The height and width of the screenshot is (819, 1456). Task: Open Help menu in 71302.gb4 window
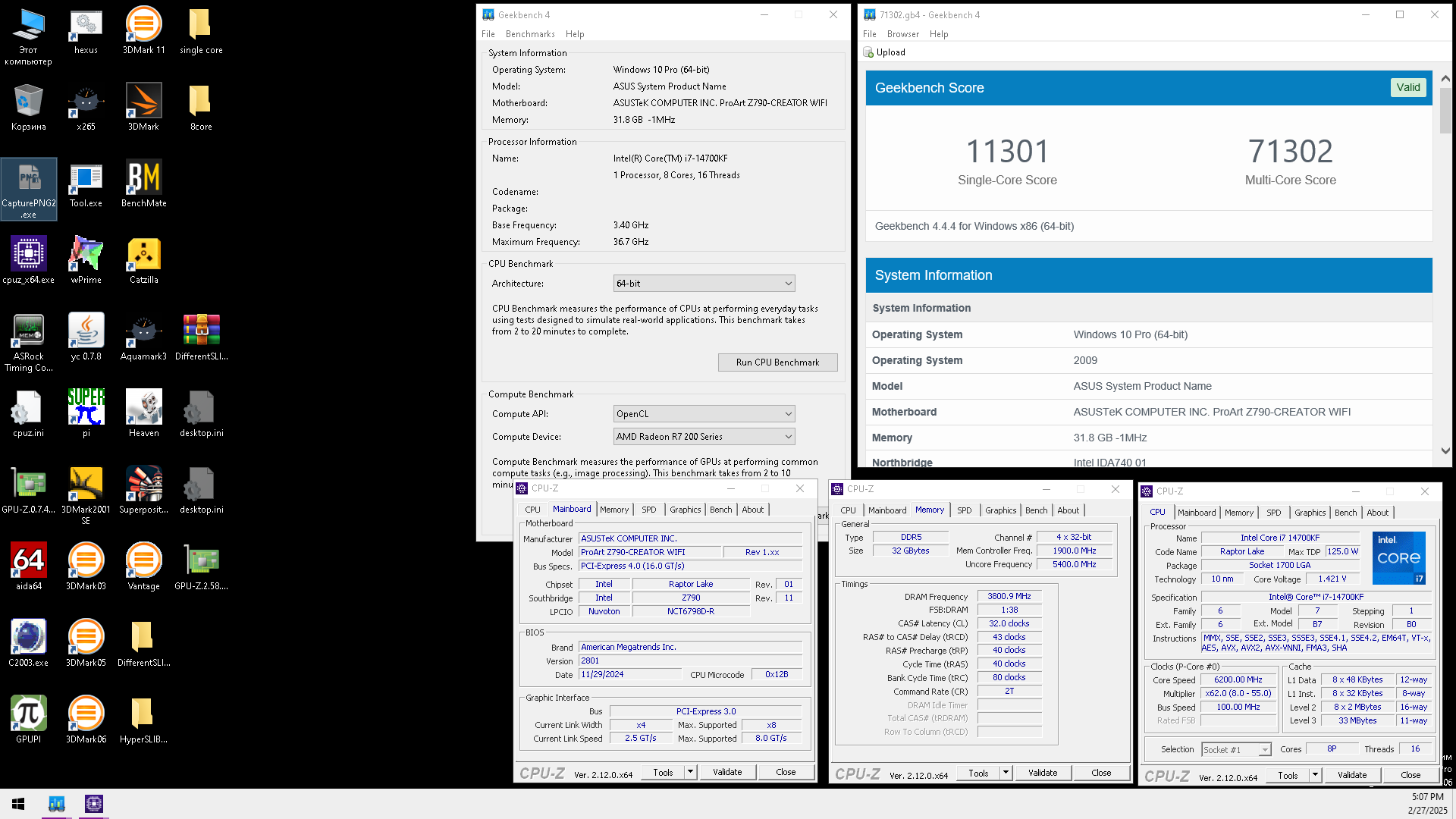click(939, 34)
